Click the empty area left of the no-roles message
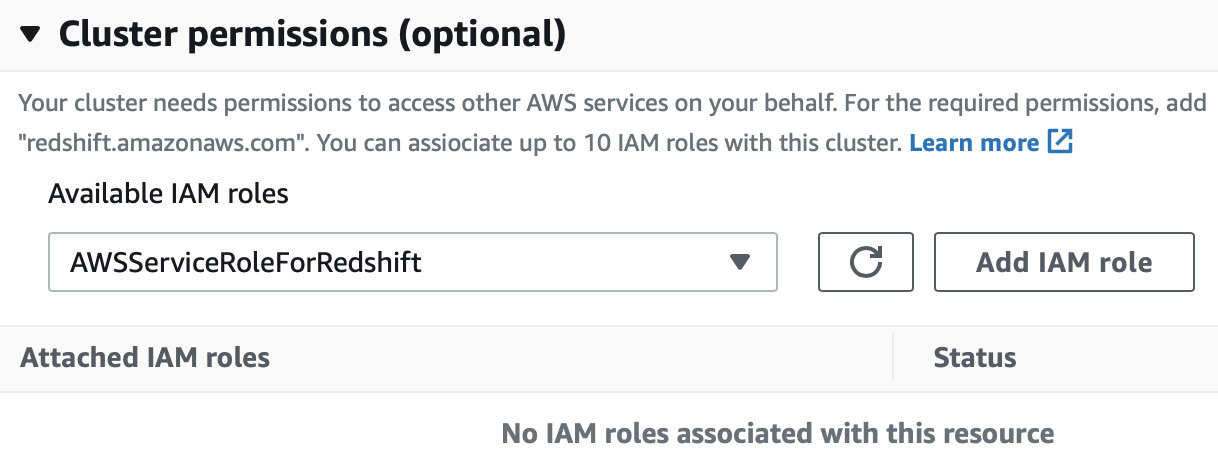Image resolution: width=1218 pixels, height=461 pixels. pos(250,434)
